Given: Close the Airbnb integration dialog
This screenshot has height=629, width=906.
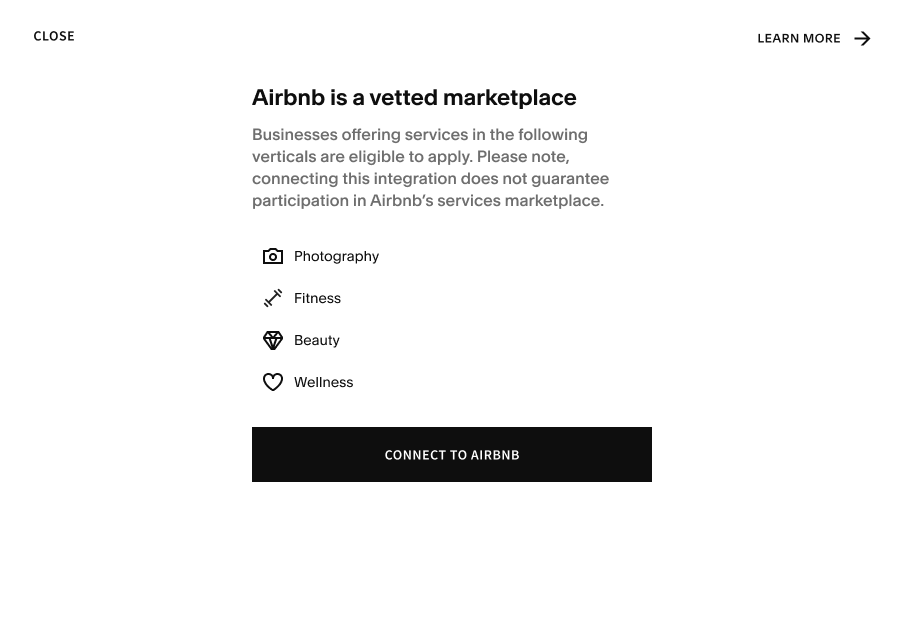Looking at the screenshot, I should (x=54, y=36).
